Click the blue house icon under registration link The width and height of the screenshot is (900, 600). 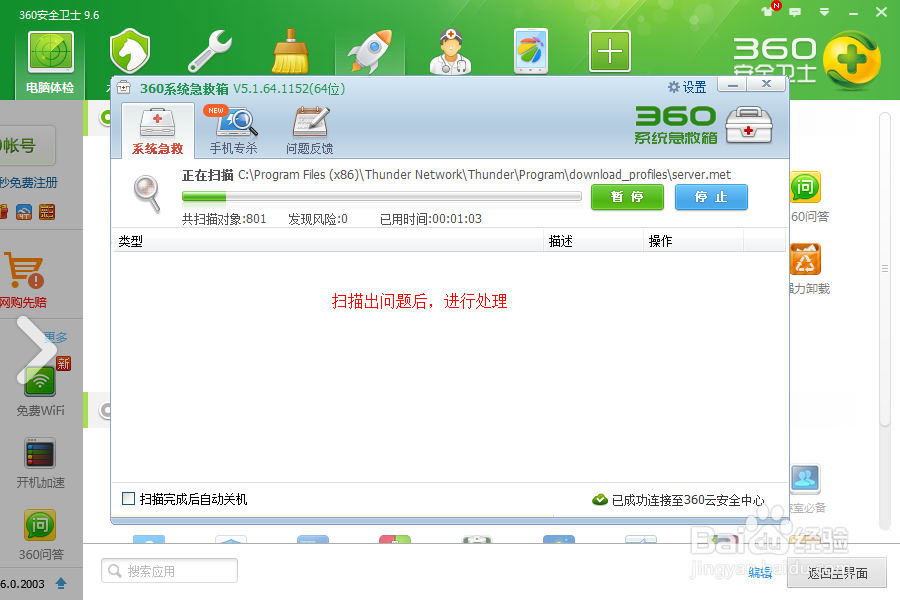[24, 212]
